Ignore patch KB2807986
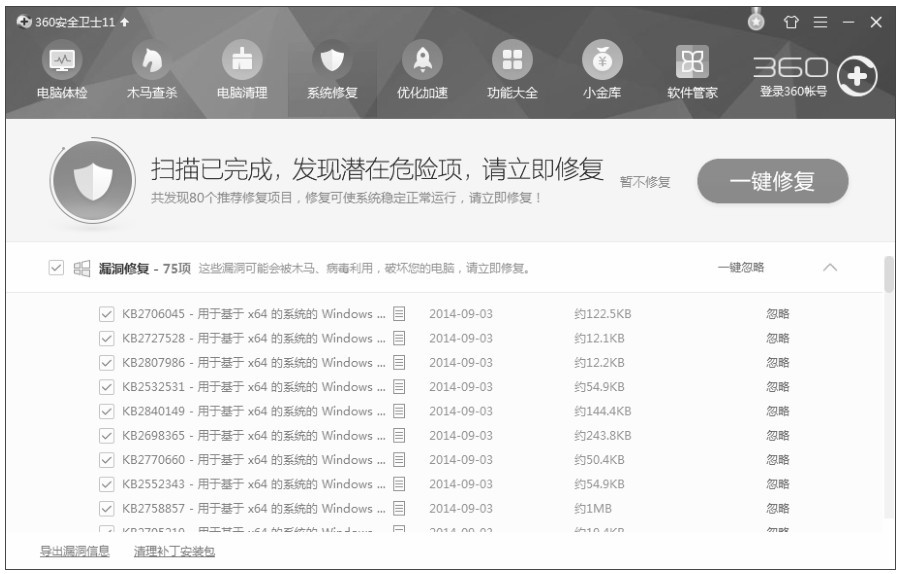 coord(778,363)
